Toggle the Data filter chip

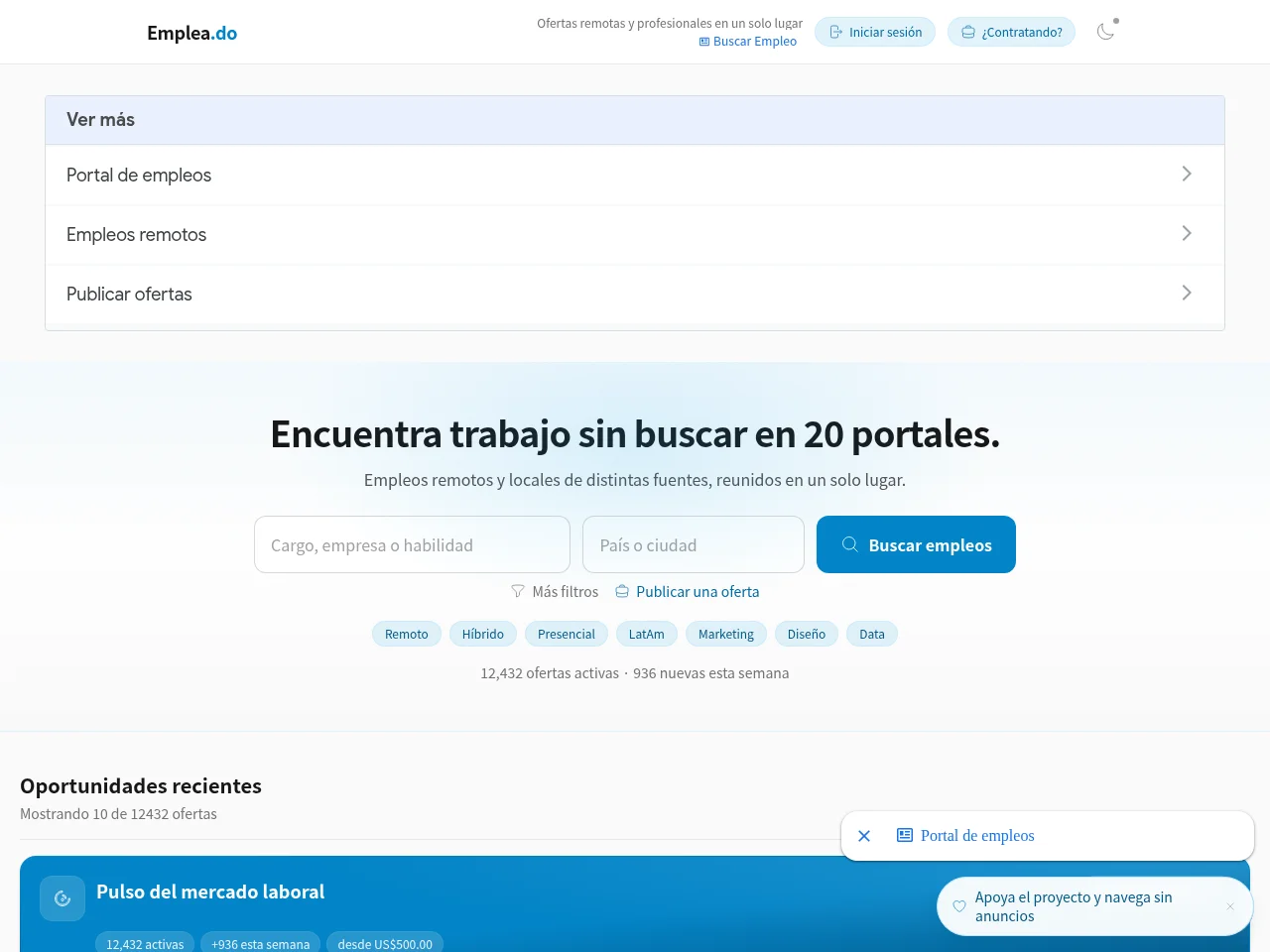pos(872,634)
